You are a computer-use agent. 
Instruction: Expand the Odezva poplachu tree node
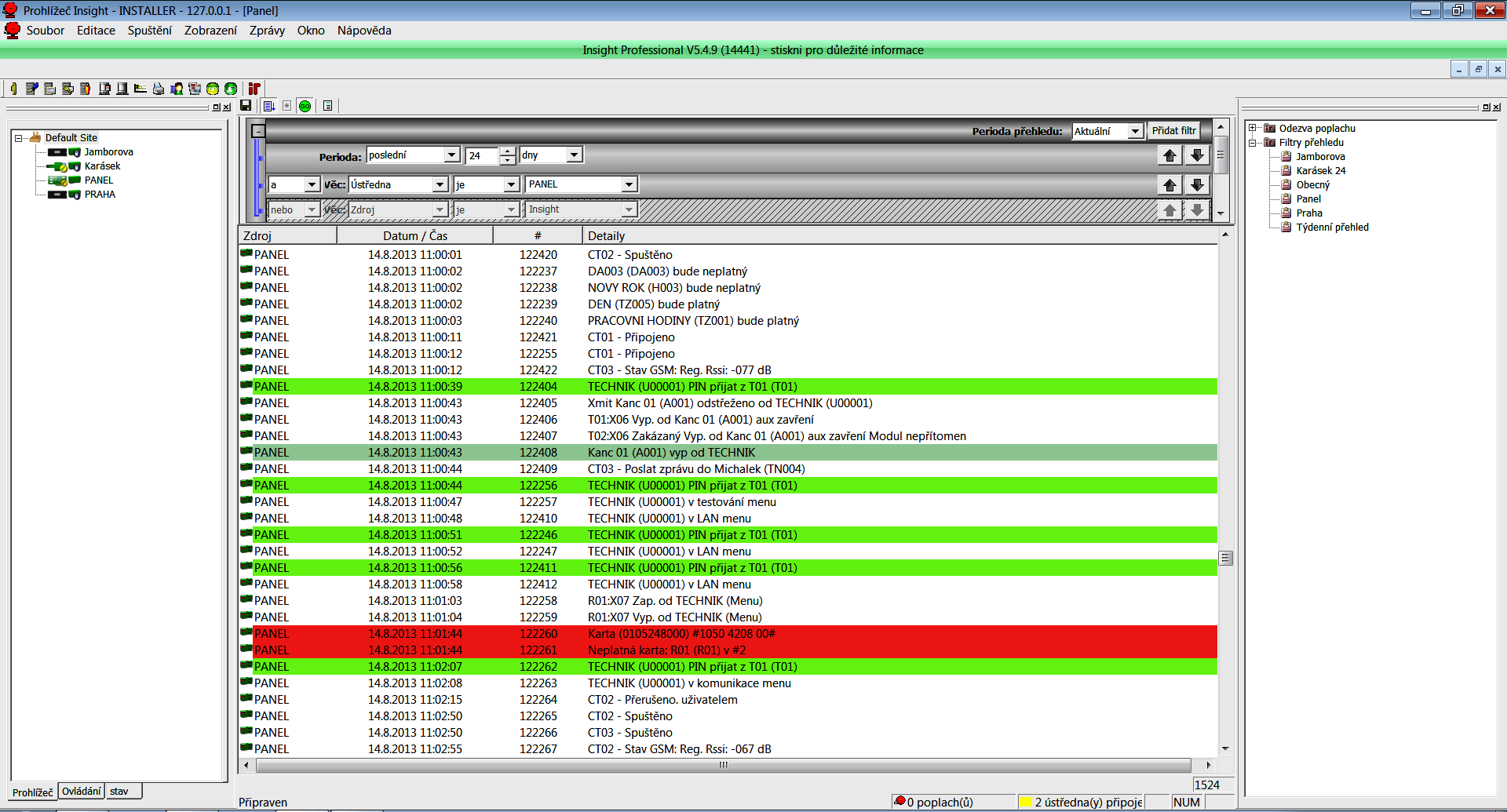1253,128
